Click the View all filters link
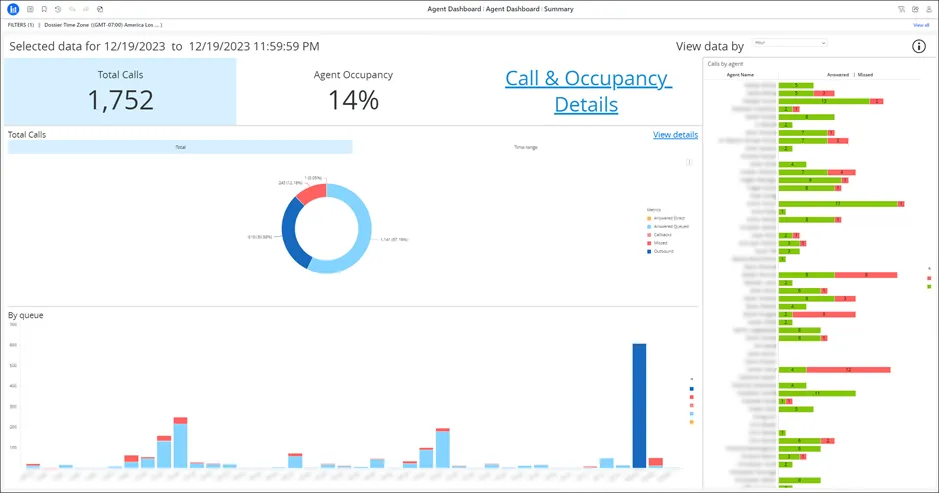The image size is (939, 493). 921,25
